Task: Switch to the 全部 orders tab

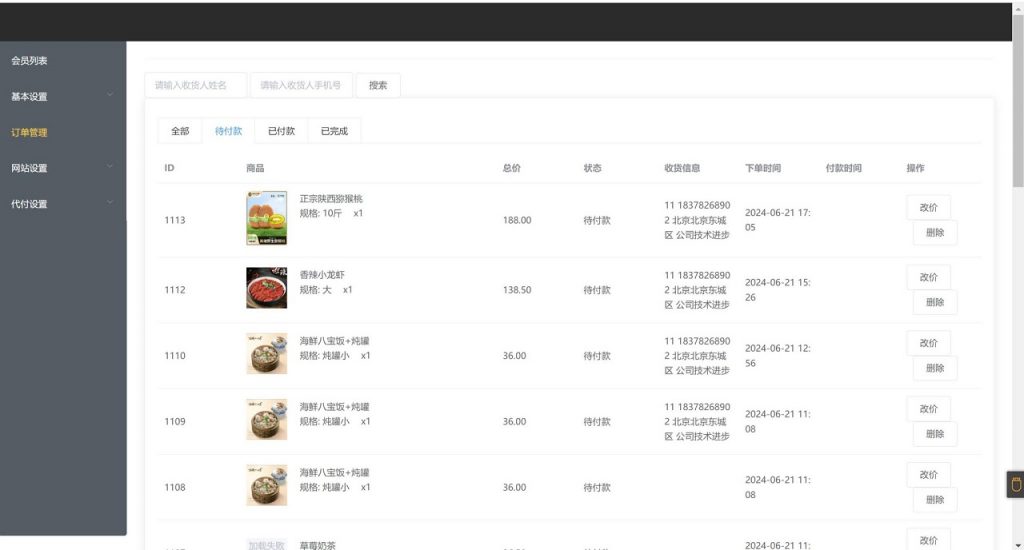Action: point(180,131)
